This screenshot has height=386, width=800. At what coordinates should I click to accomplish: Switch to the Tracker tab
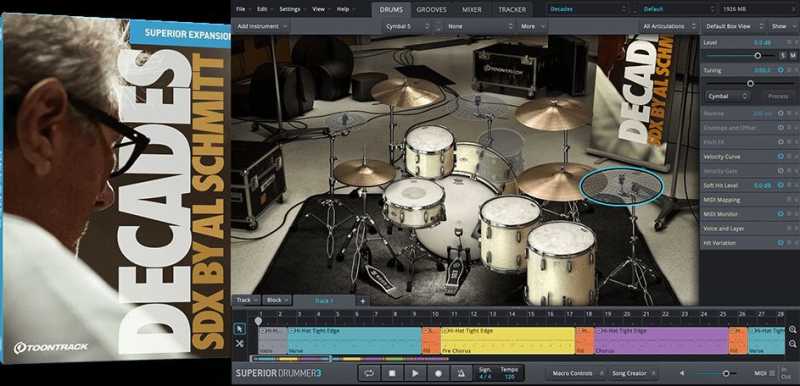[x=512, y=9]
